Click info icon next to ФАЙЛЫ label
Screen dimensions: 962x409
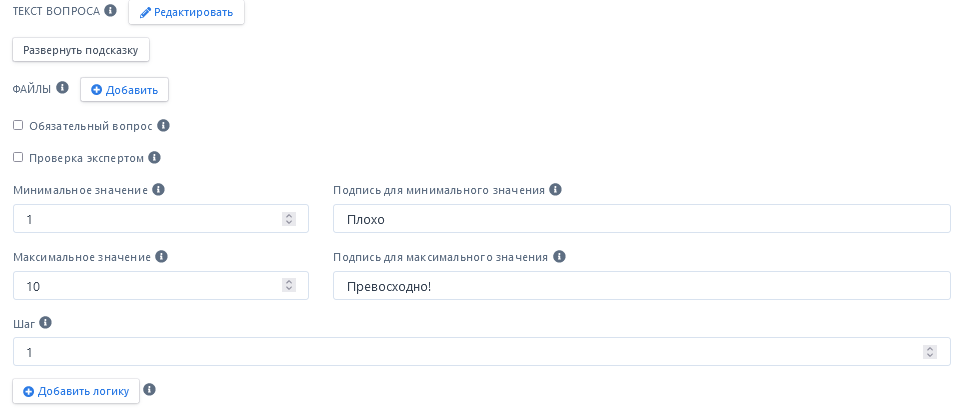pos(62,88)
